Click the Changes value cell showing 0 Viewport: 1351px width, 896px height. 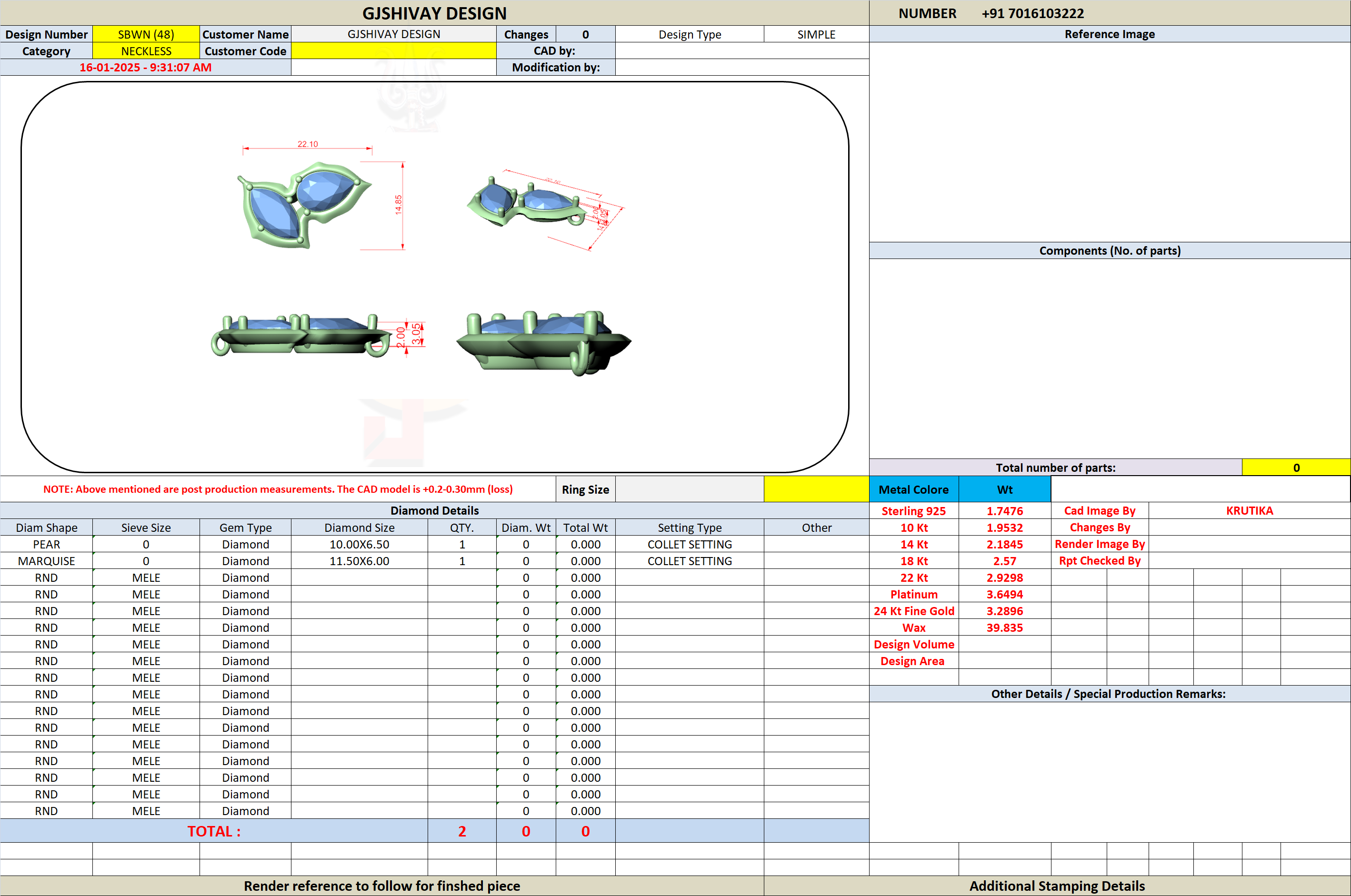(585, 34)
